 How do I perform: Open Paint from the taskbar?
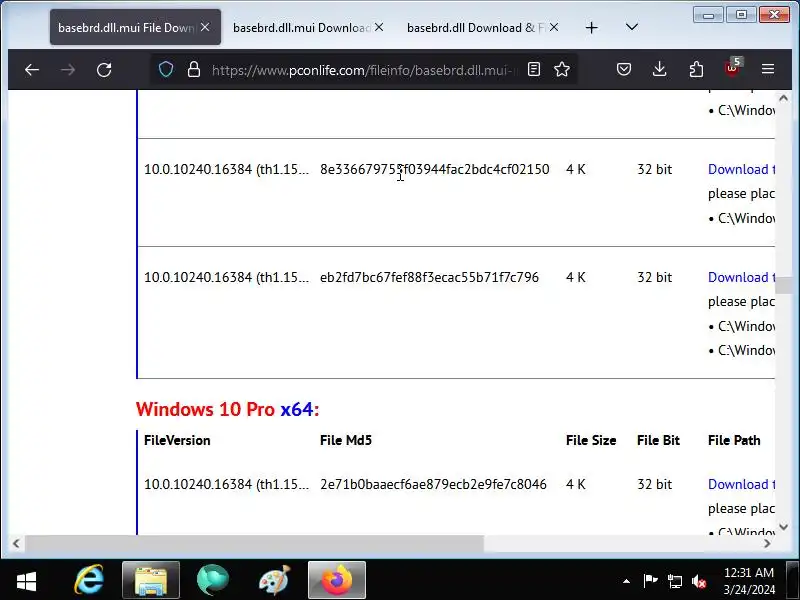point(274,581)
